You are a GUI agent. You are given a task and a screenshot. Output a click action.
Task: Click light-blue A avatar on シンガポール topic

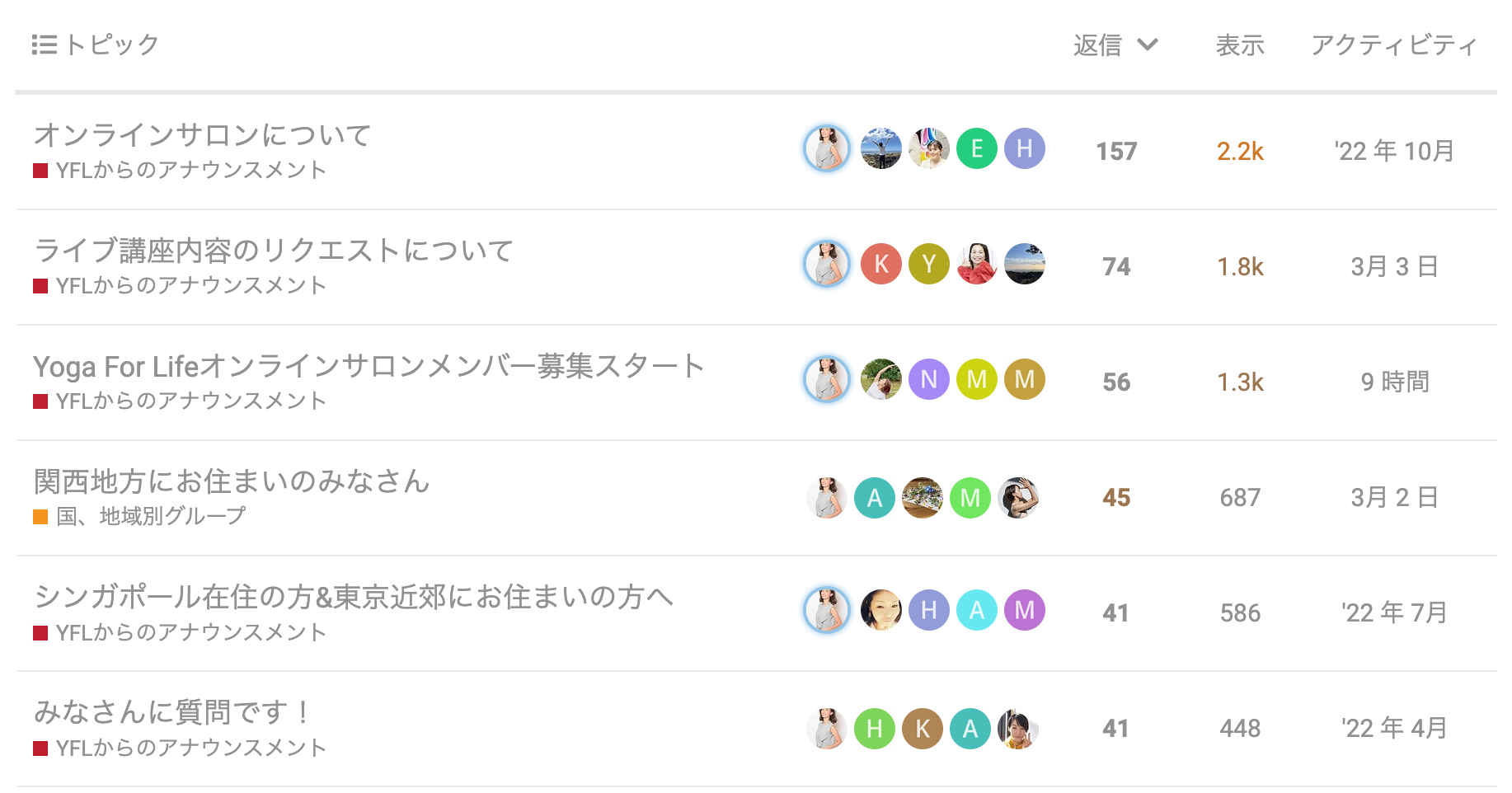(976, 611)
